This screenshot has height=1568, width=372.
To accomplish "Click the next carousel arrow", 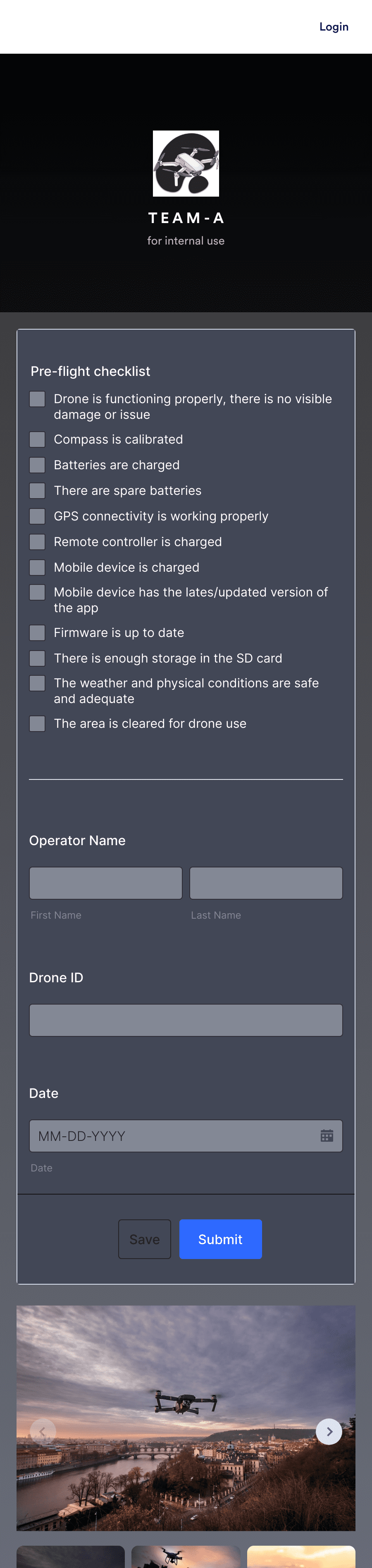I will point(329,1432).
